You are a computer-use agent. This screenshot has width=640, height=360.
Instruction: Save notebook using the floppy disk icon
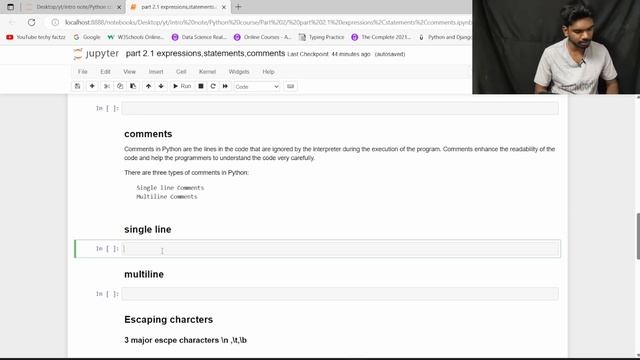(77, 87)
